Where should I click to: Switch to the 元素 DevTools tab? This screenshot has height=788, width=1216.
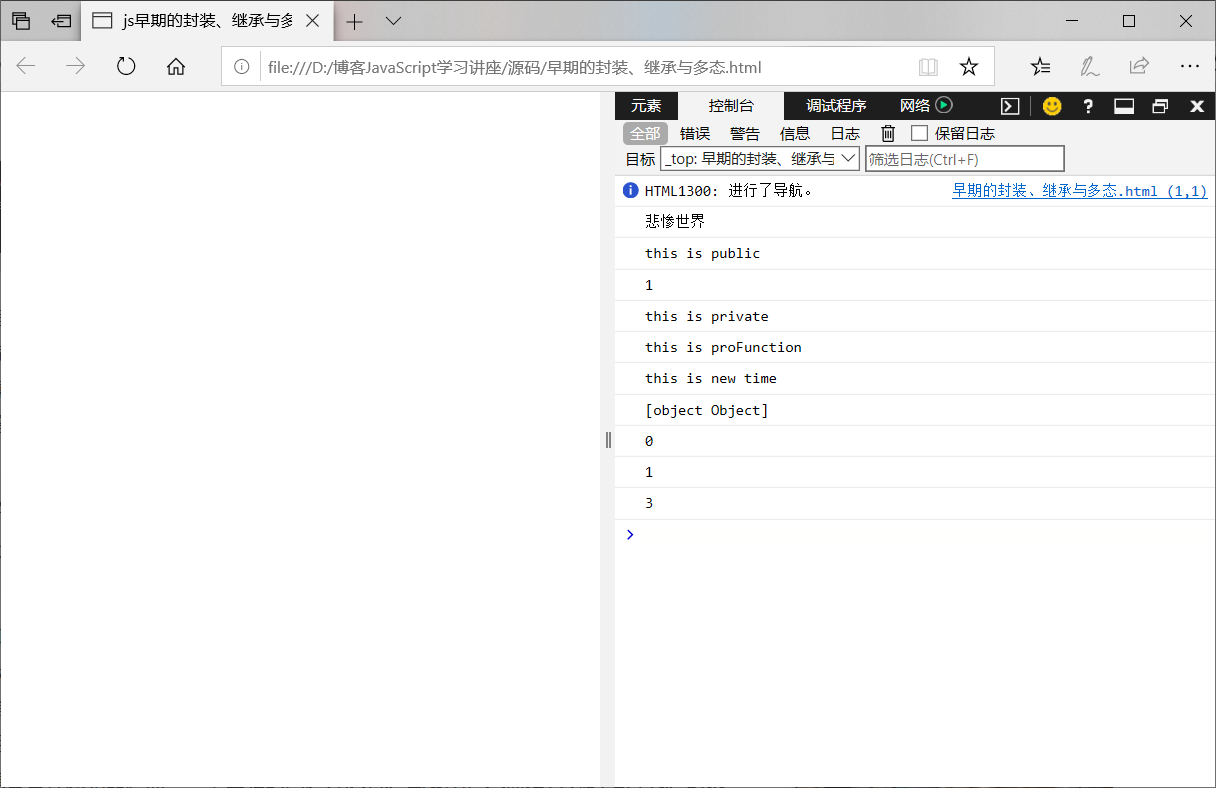point(646,106)
